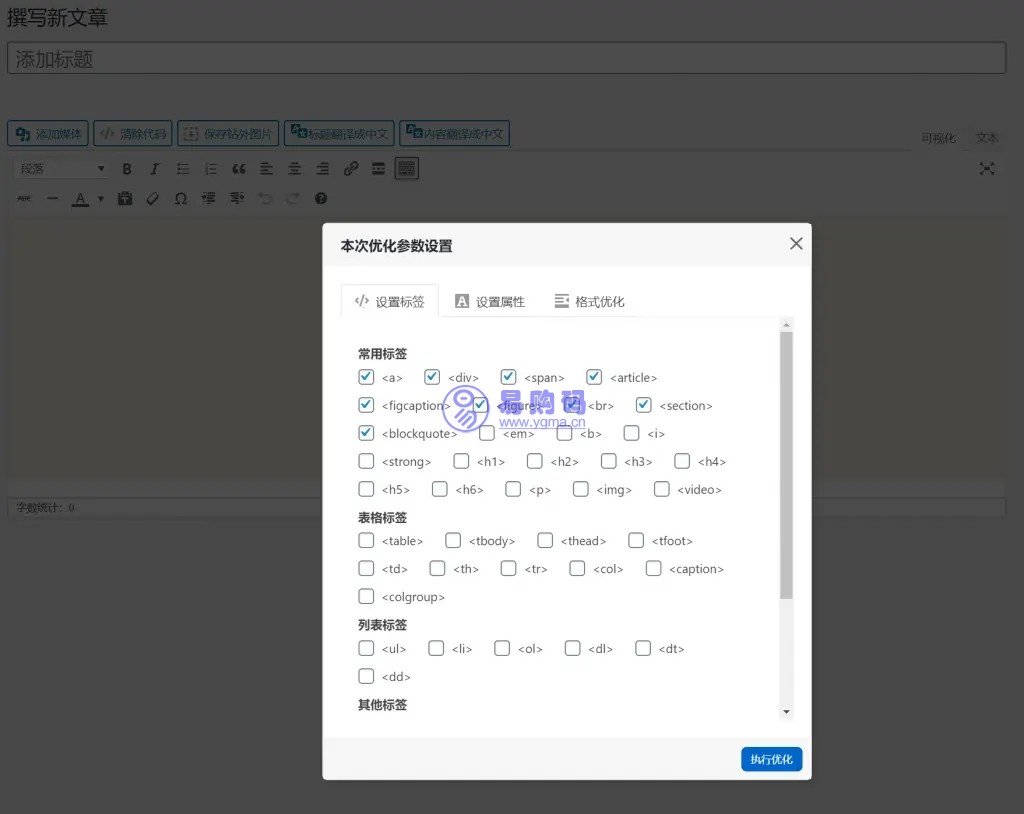Switch to the 格式优化 tab
The width and height of the screenshot is (1024, 814).
coord(589,301)
